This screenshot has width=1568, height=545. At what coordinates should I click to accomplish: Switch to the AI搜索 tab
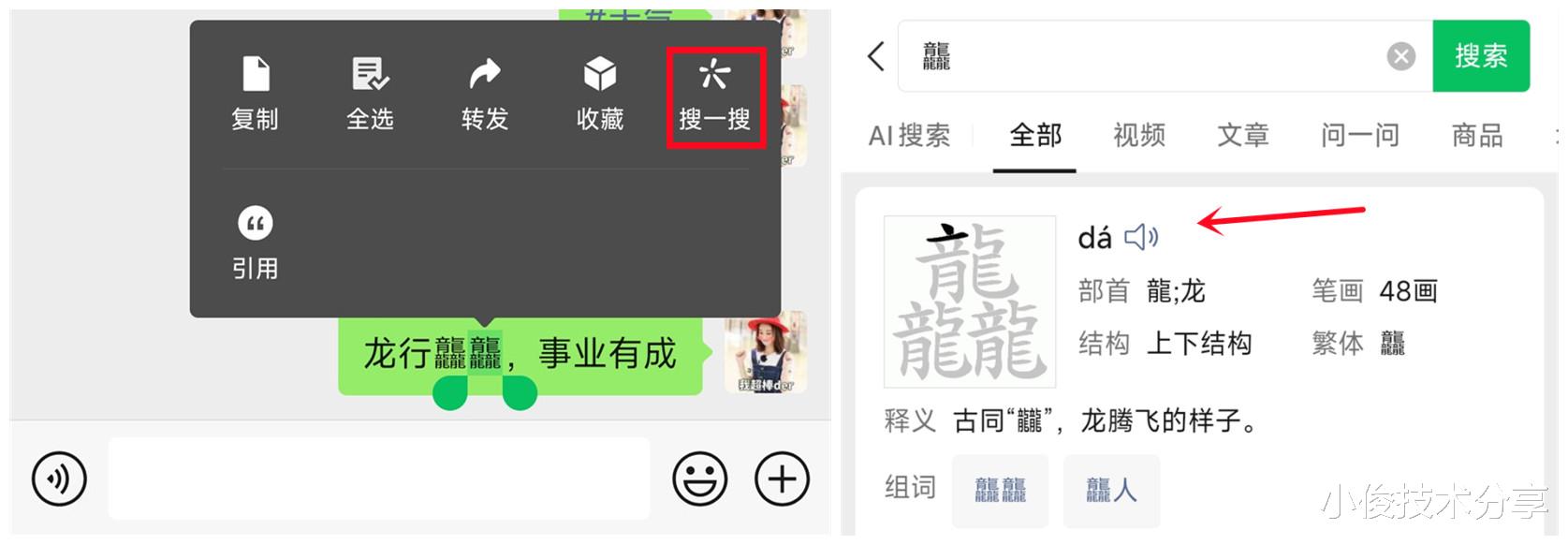[909, 136]
